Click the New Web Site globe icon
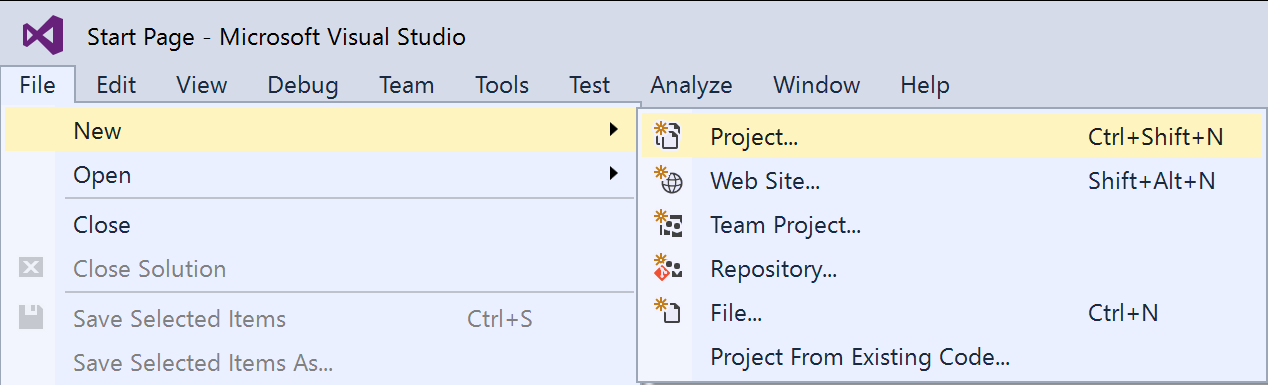1268x385 pixels. [667, 180]
